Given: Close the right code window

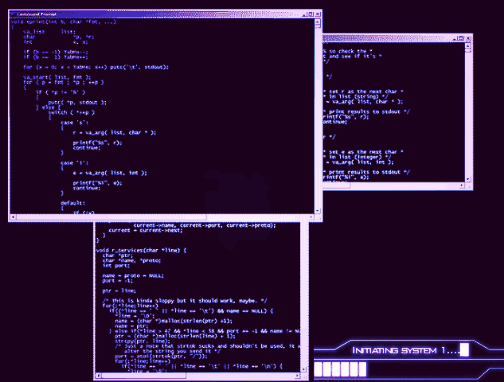Looking at the screenshot, I should tap(468, 38).
